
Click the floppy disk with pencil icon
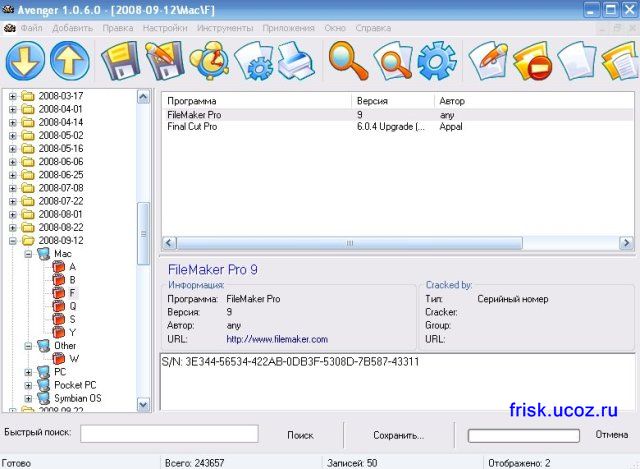click(x=164, y=60)
